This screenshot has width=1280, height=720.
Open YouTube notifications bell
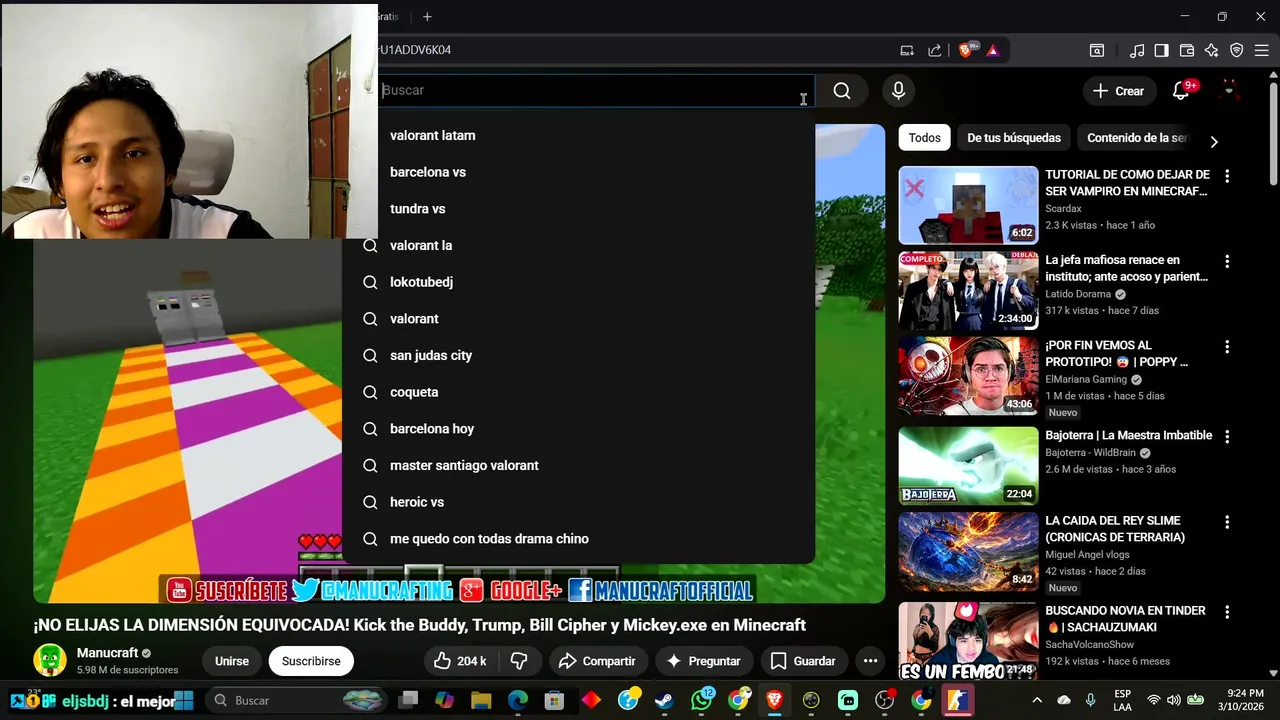[1181, 91]
